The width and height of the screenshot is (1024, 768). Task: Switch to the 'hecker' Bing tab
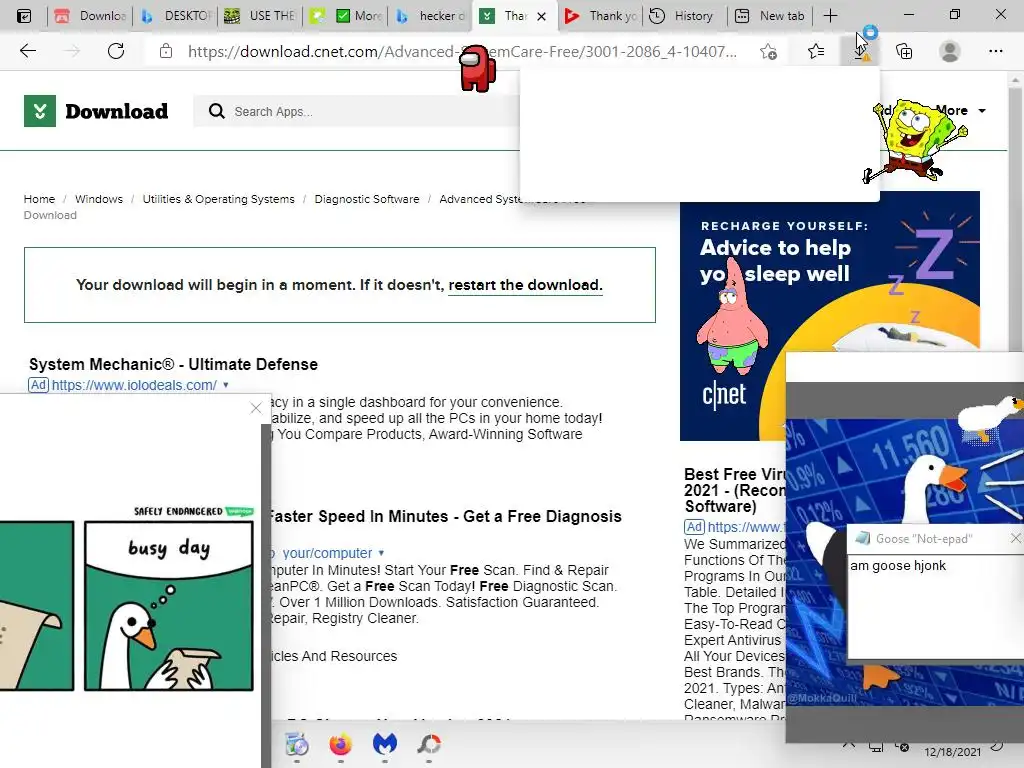point(431,16)
